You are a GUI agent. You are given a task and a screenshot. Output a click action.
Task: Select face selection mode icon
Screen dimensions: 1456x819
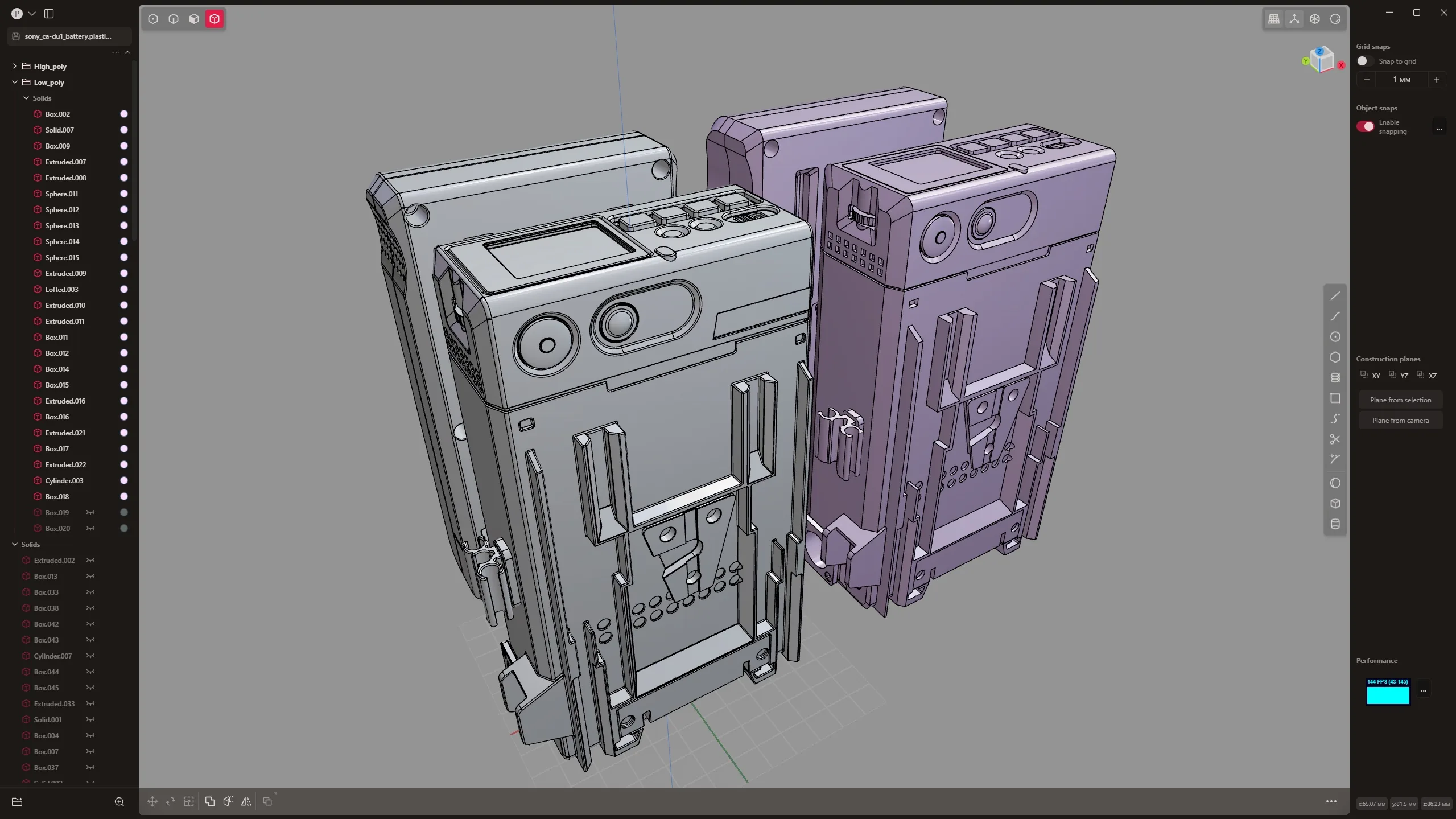[x=194, y=19]
